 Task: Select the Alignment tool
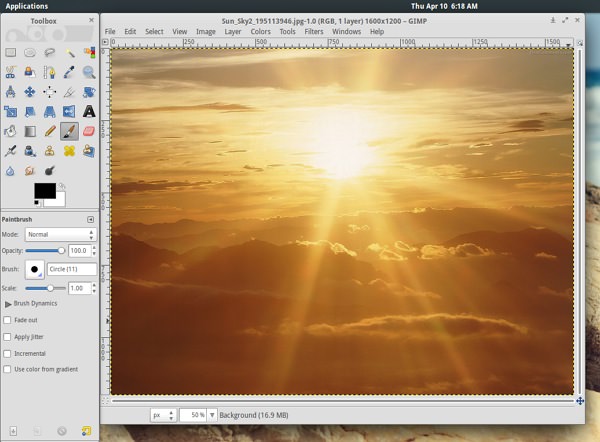pyautogui.click(x=49, y=92)
